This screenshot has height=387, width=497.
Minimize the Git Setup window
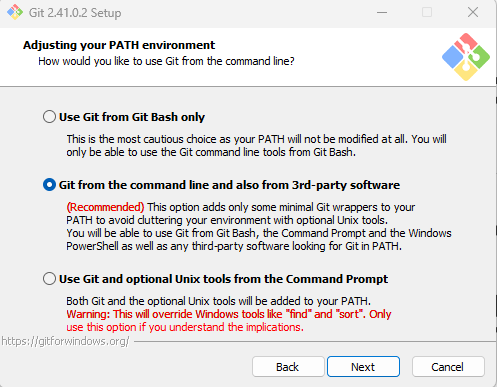[x=382, y=13]
